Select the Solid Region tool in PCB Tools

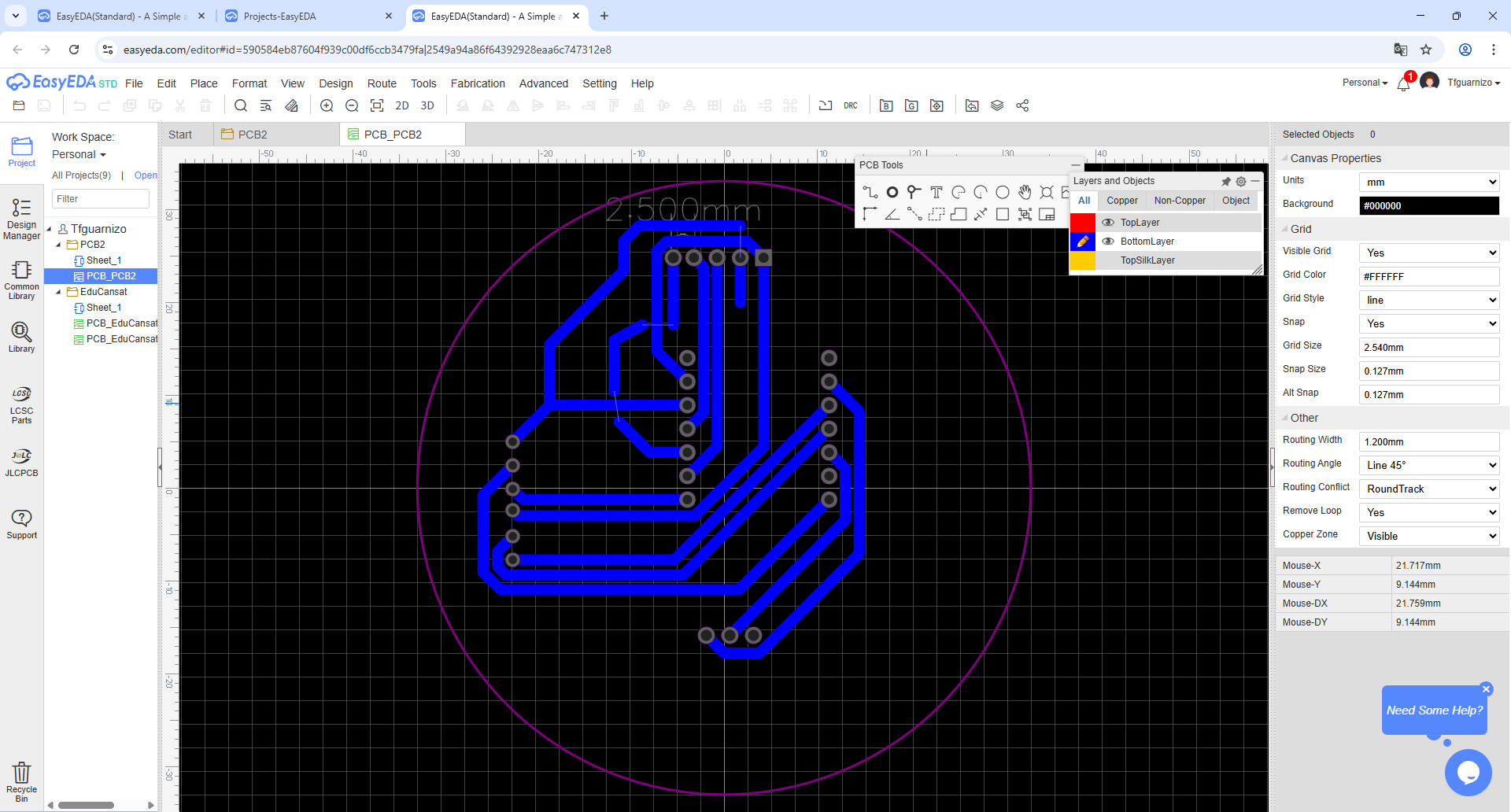click(958, 214)
